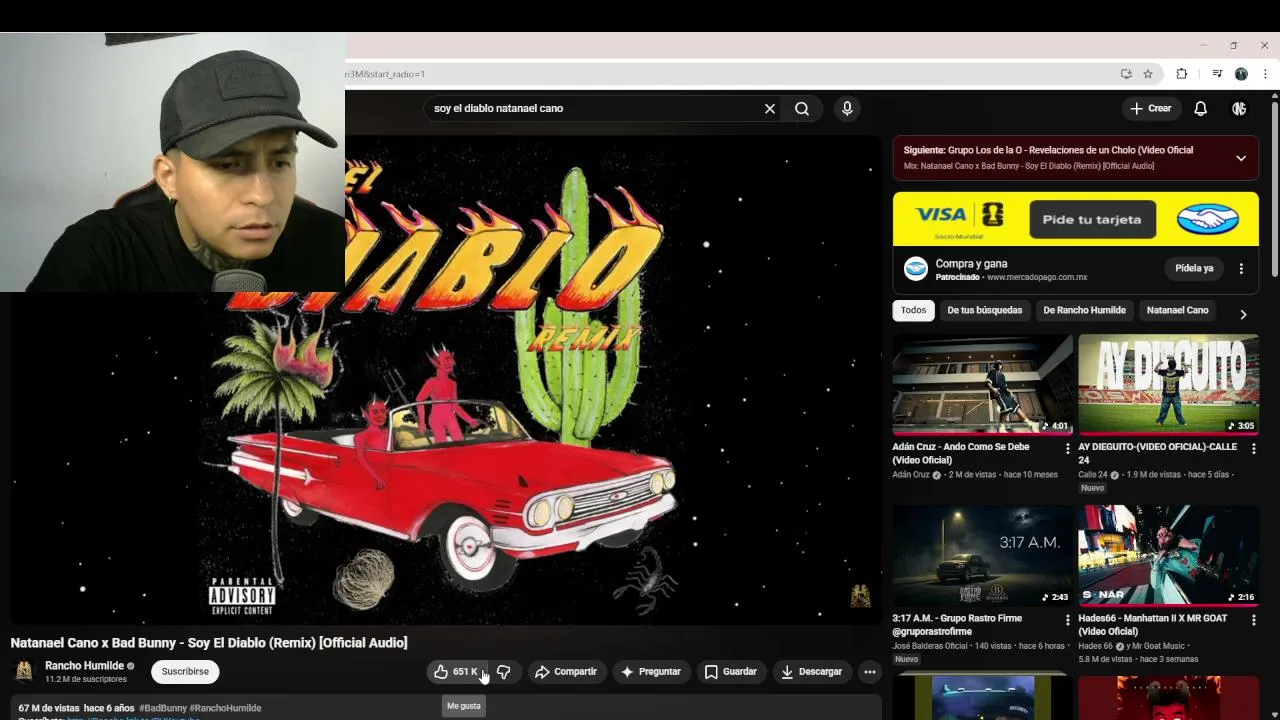Open menu for AY DIEGUITO video
Image resolution: width=1280 pixels, height=720 pixels.
click(1253, 449)
